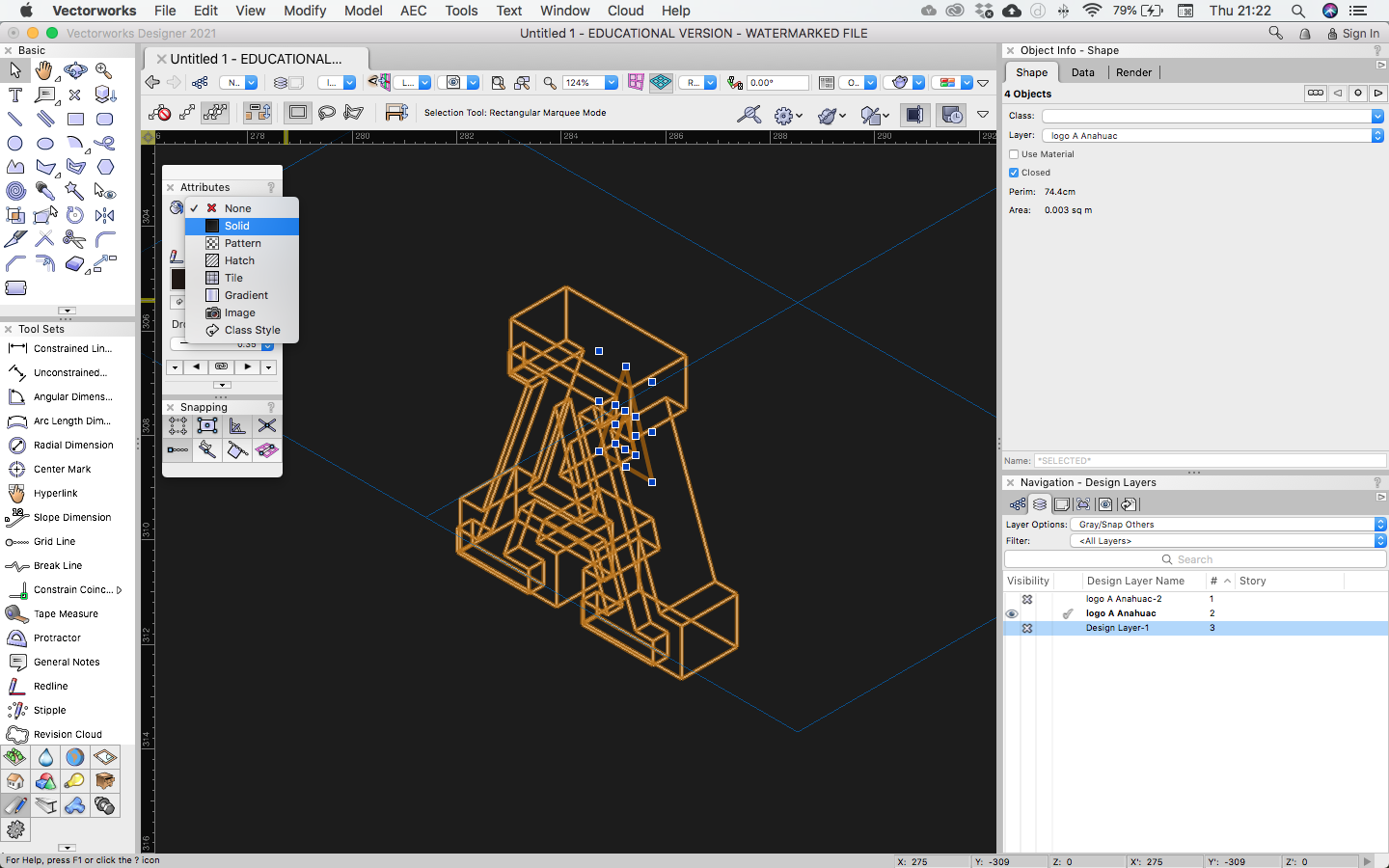Switch to the Render tab
Image resolution: width=1389 pixels, height=868 pixels.
[1133, 72]
